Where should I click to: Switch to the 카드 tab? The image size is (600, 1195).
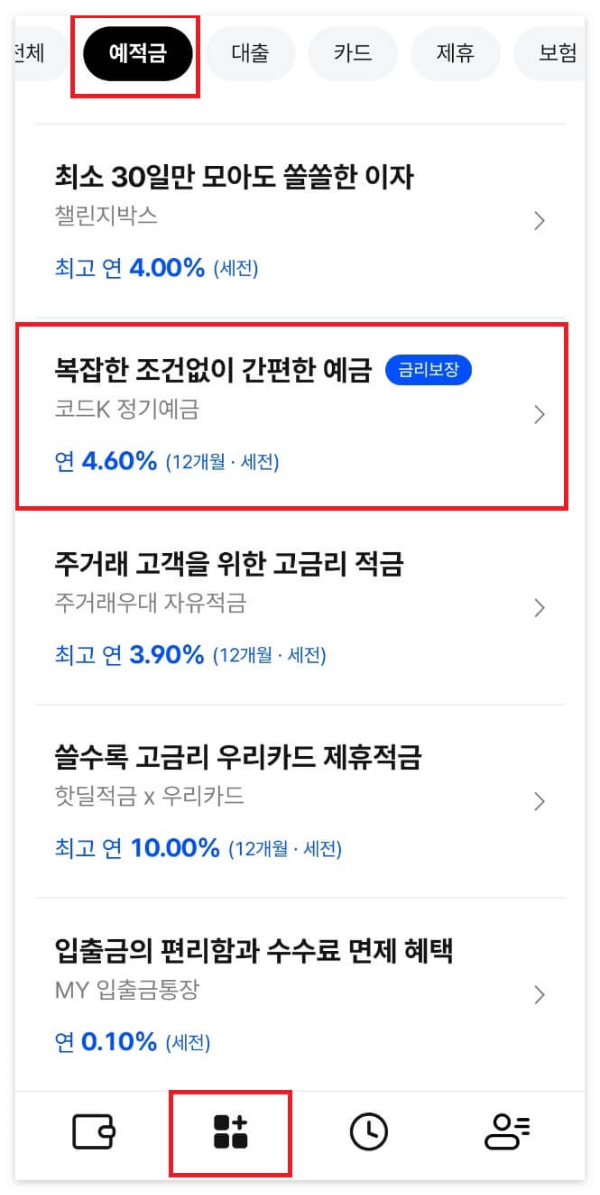pos(353,54)
